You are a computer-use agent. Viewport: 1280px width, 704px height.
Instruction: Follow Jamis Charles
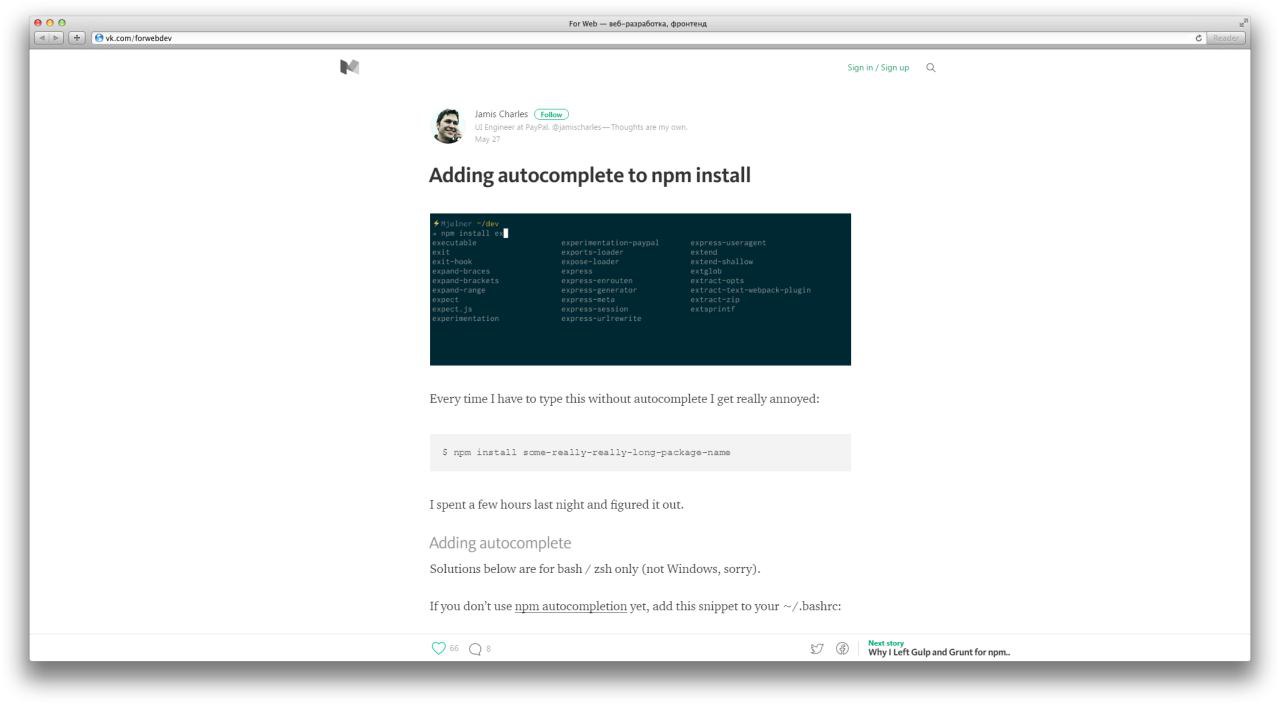[x=551, y=114]
